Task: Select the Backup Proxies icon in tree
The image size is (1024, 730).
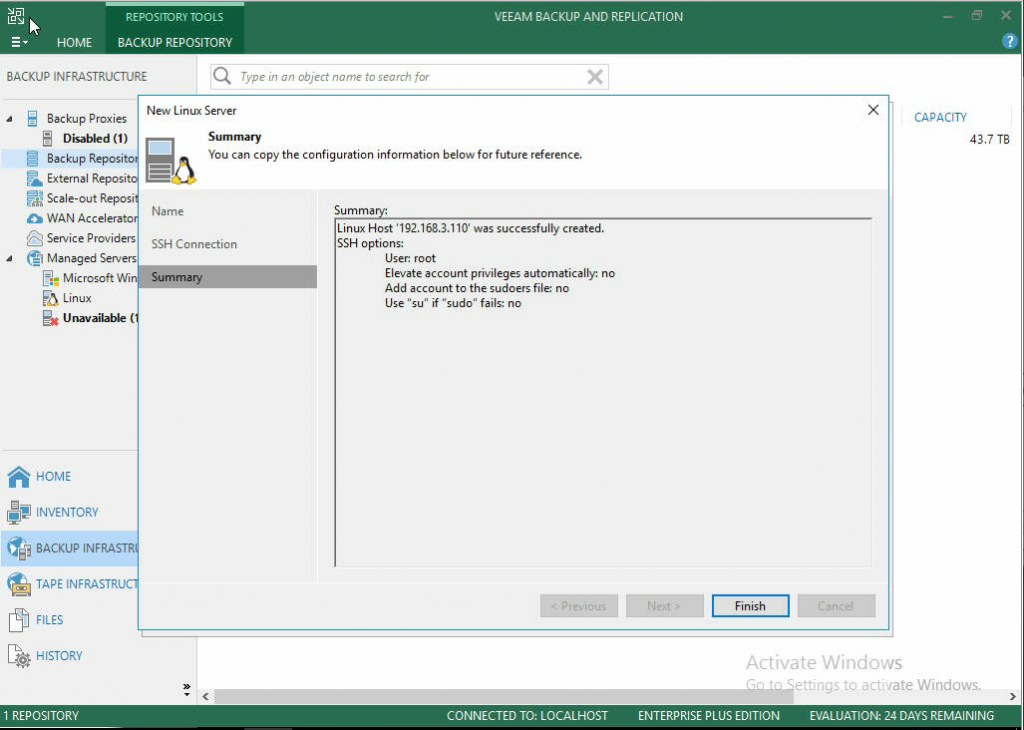Action: (33, 118)
